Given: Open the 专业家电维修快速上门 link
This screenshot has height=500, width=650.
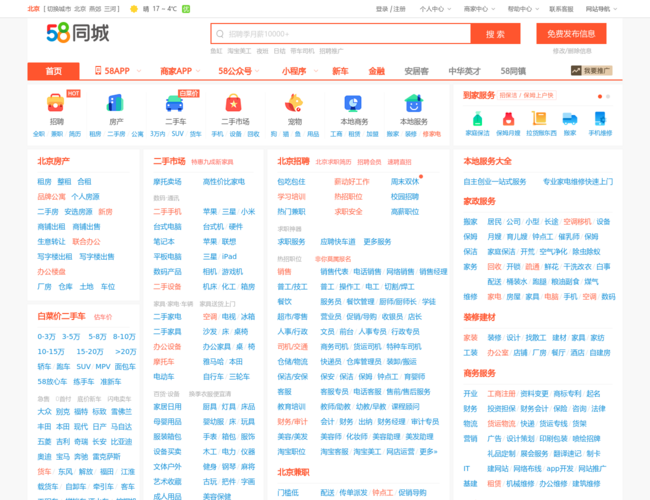Looking at the screenshot, I should click(x=578, y=182).
